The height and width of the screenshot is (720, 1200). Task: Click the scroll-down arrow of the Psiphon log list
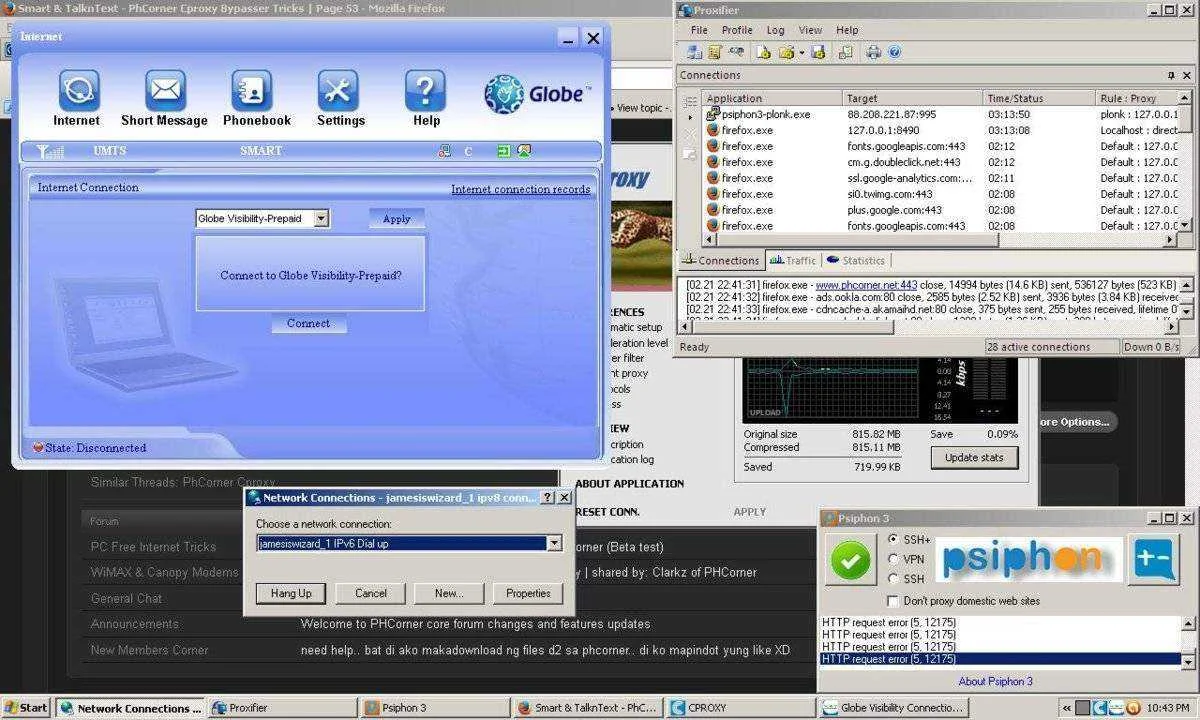(1187, 661)
